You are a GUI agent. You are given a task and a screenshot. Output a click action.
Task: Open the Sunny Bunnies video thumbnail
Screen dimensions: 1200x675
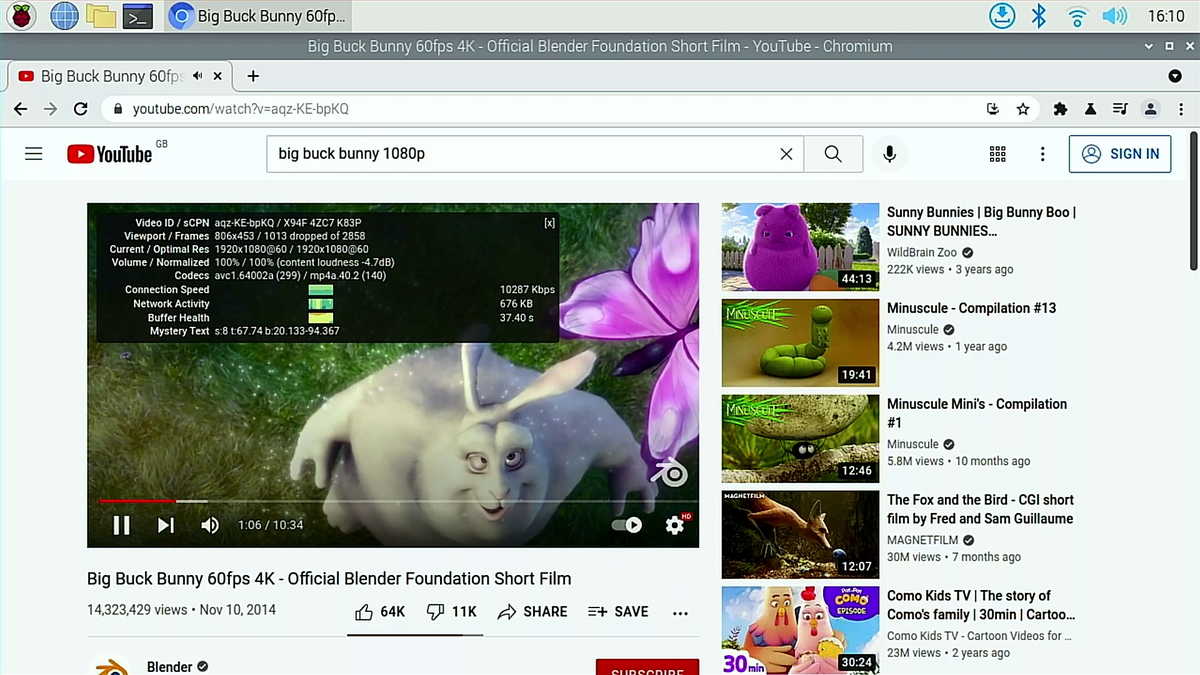[x=800, y=247]
